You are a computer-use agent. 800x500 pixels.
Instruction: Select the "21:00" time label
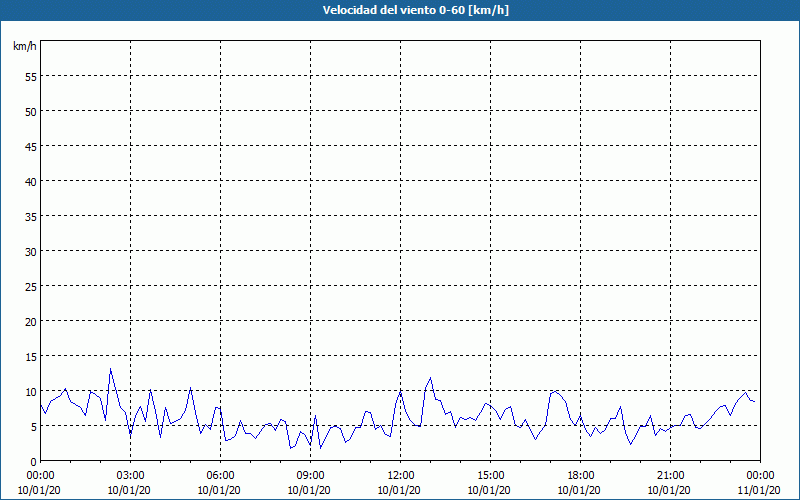point(670,476)
